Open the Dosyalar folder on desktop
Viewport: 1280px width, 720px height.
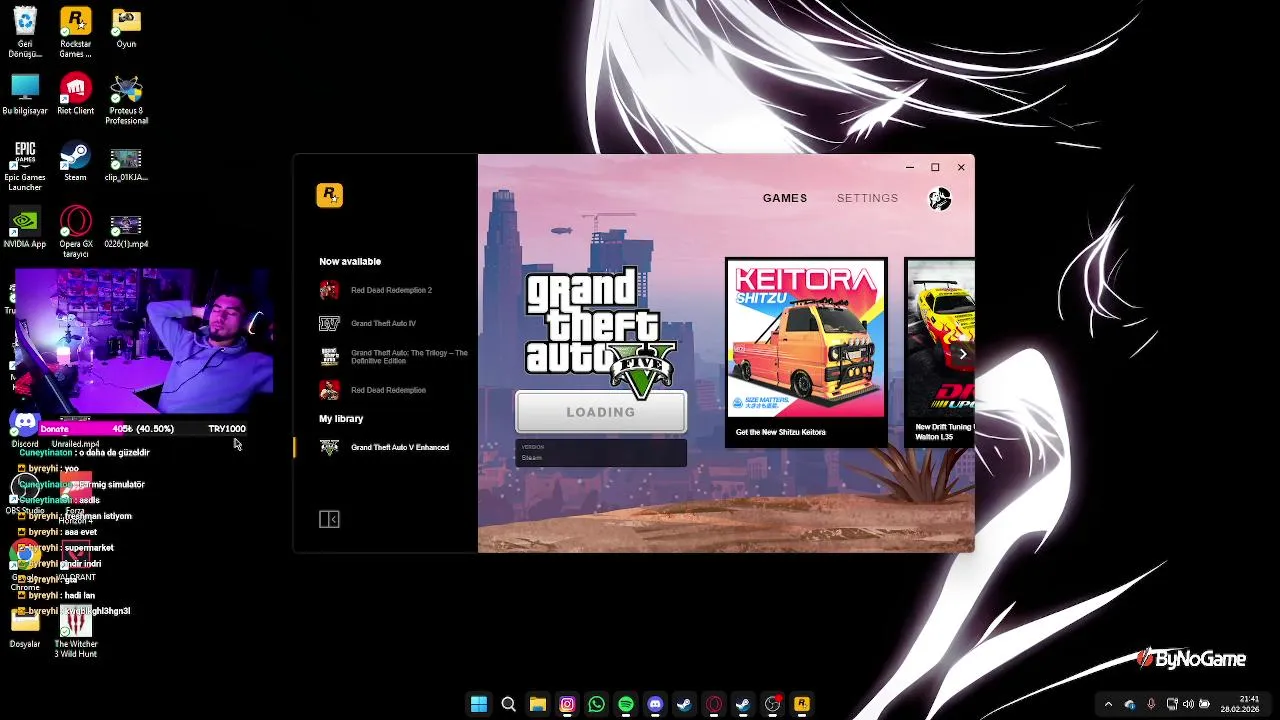click(25, 628)
